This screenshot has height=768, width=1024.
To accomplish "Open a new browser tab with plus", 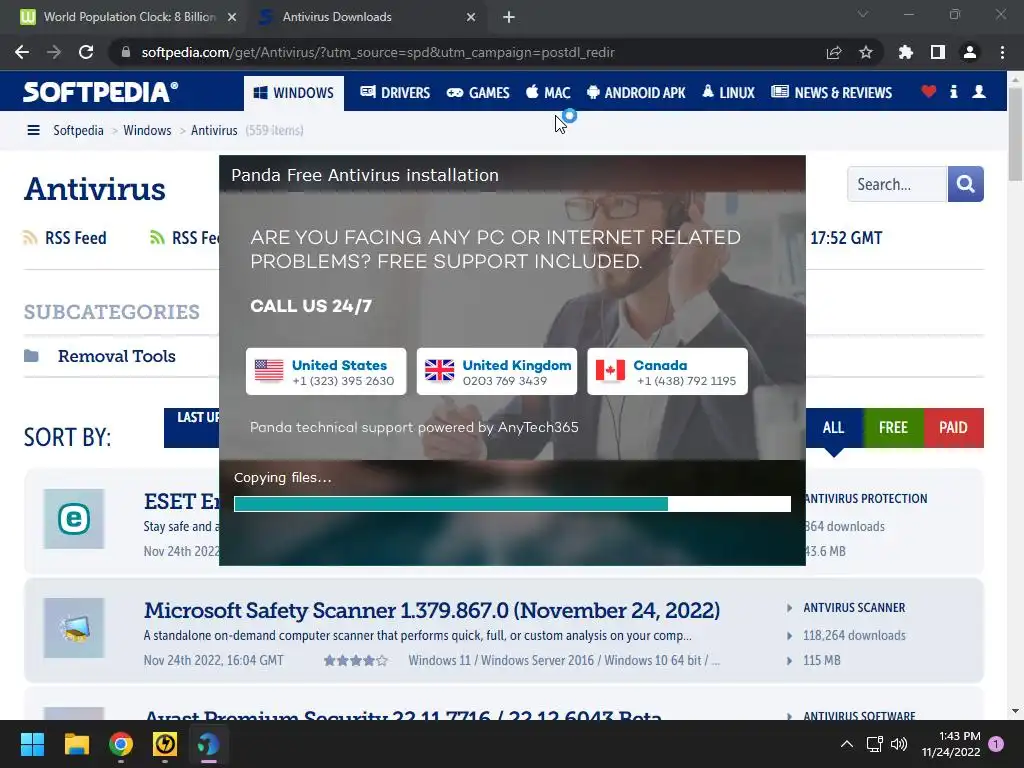I will tap(509, 17).
